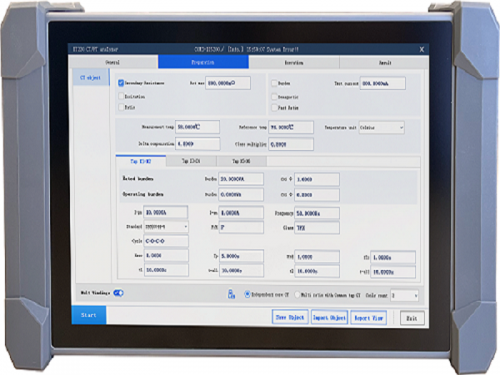
Task: Click the Operating burden VA field
Action: point(241,194)
